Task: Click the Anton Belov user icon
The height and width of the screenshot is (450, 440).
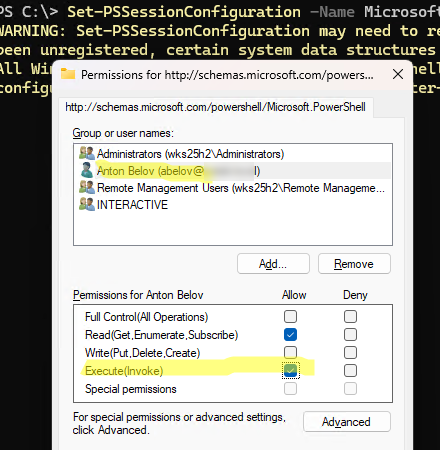Action: [87, 170]
